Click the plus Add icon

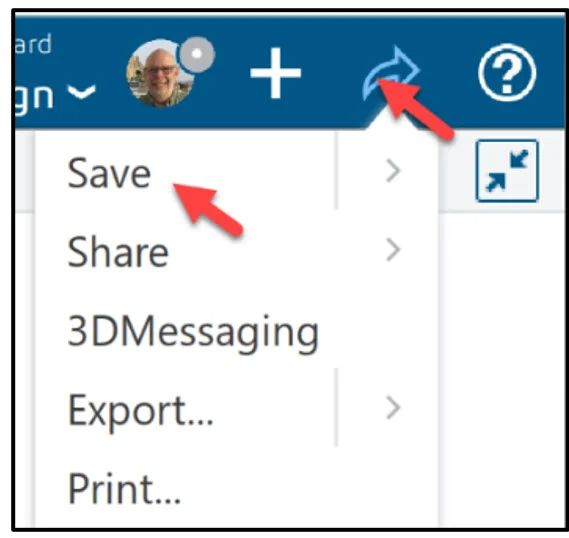(276, 73)
